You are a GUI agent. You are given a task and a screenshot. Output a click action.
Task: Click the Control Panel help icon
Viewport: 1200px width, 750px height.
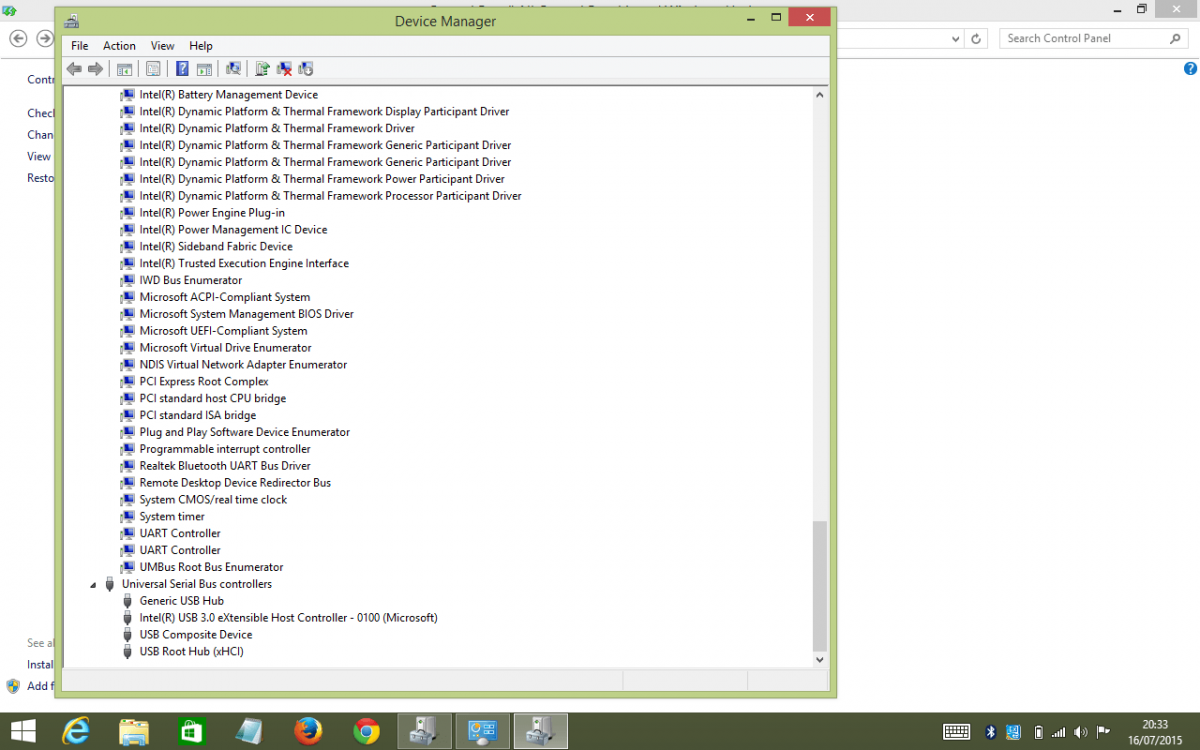click(1190, 69)
